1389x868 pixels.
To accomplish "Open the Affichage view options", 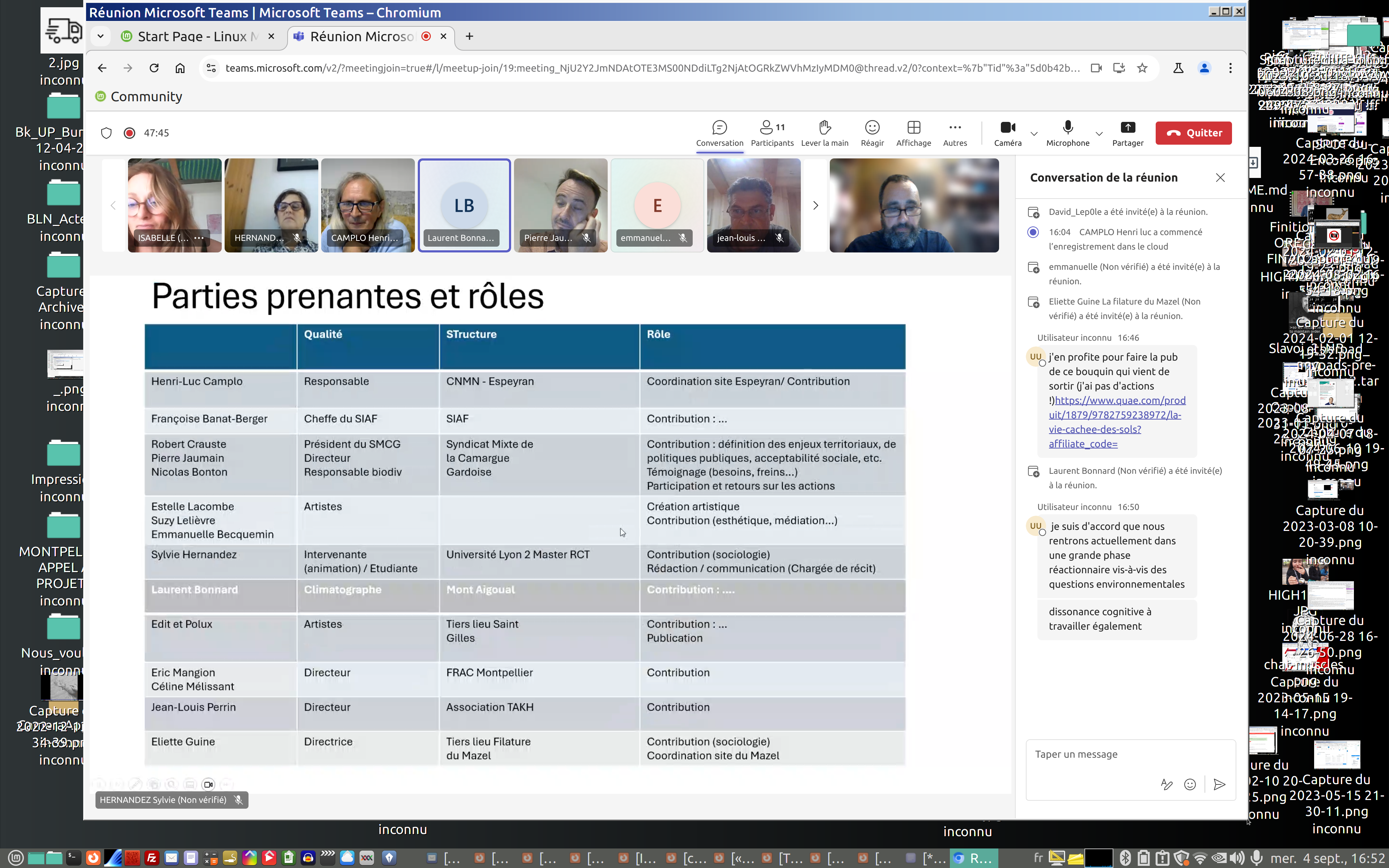I will pyautogui.click(x=913, y=133).
